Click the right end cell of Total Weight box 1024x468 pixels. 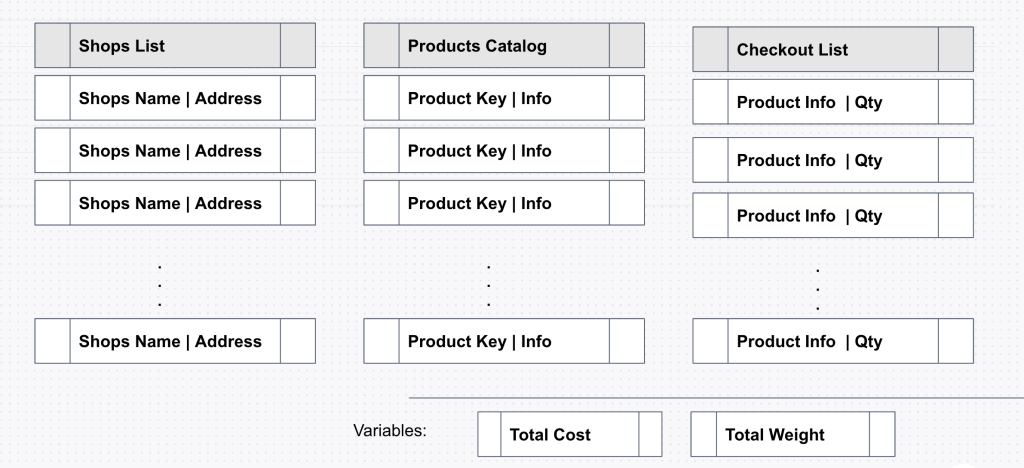pos(882,435)
